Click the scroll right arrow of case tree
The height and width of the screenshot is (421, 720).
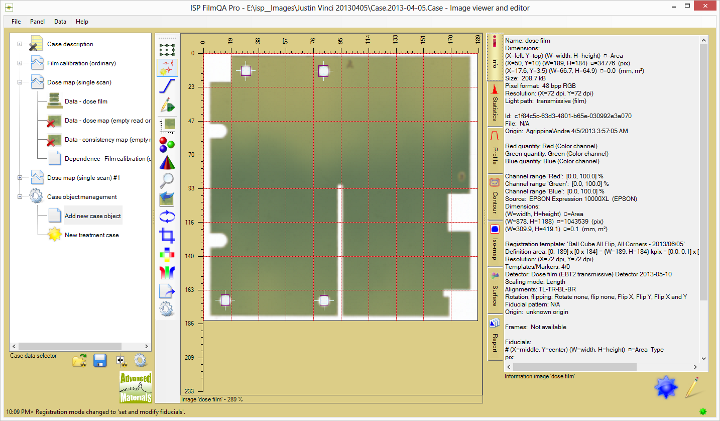pyautogui.click(x=146, y=346)
